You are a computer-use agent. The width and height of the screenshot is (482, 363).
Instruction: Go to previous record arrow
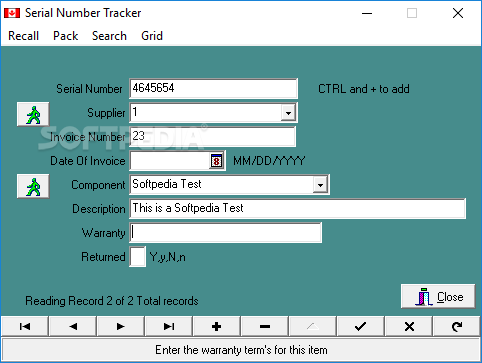pos(73,326)
